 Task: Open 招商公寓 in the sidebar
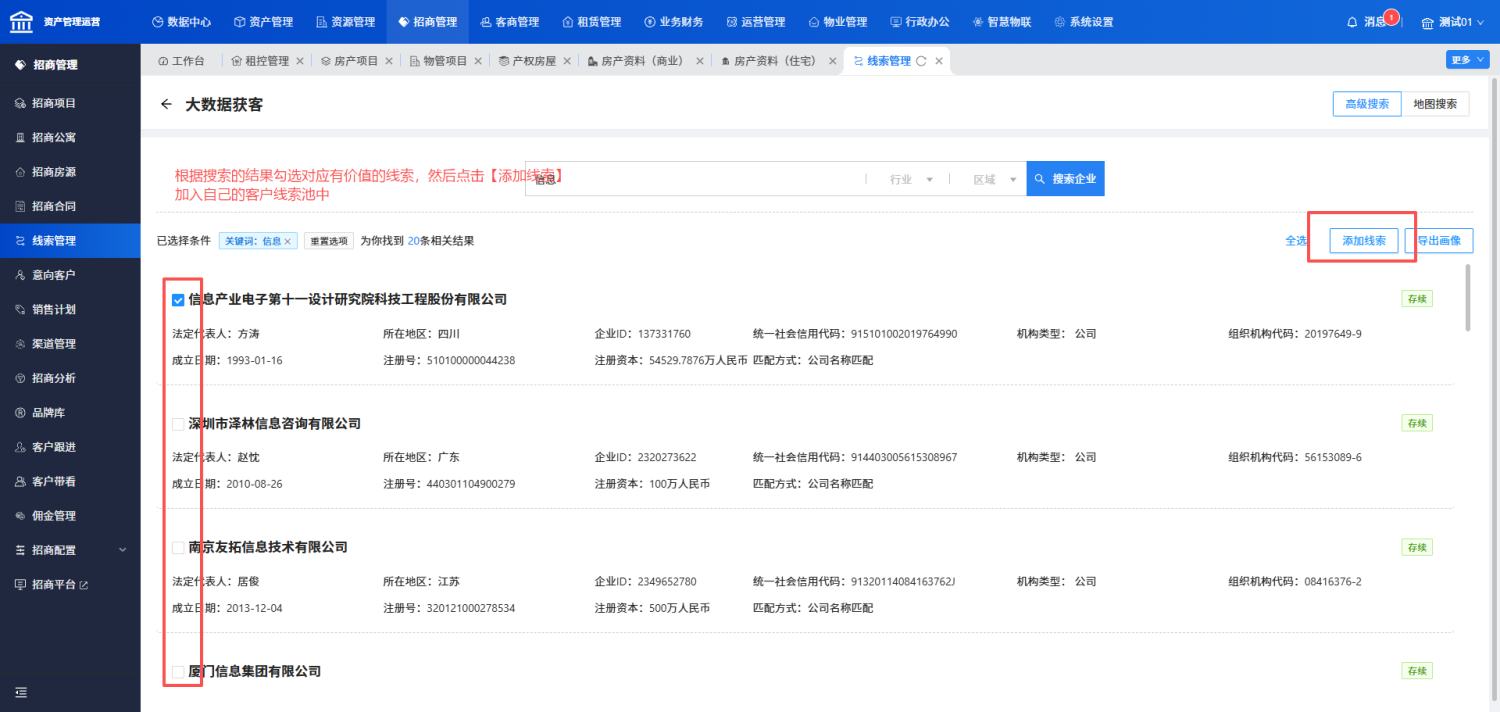pyautogui.click(x=70, y=137)
